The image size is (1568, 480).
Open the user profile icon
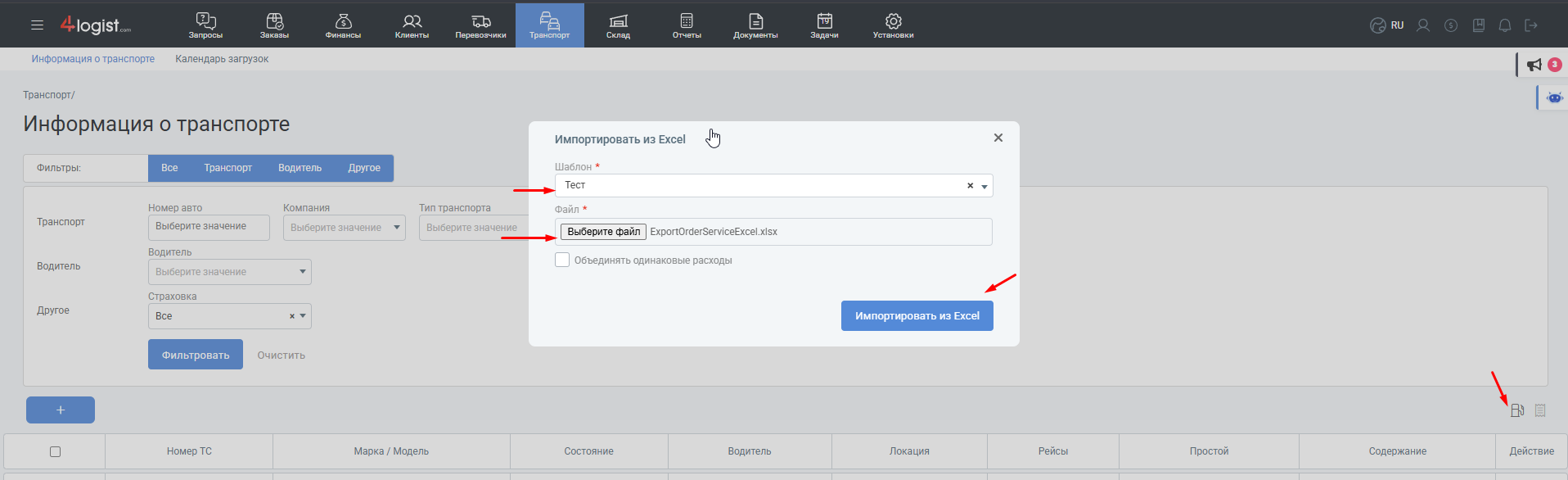1423,25
